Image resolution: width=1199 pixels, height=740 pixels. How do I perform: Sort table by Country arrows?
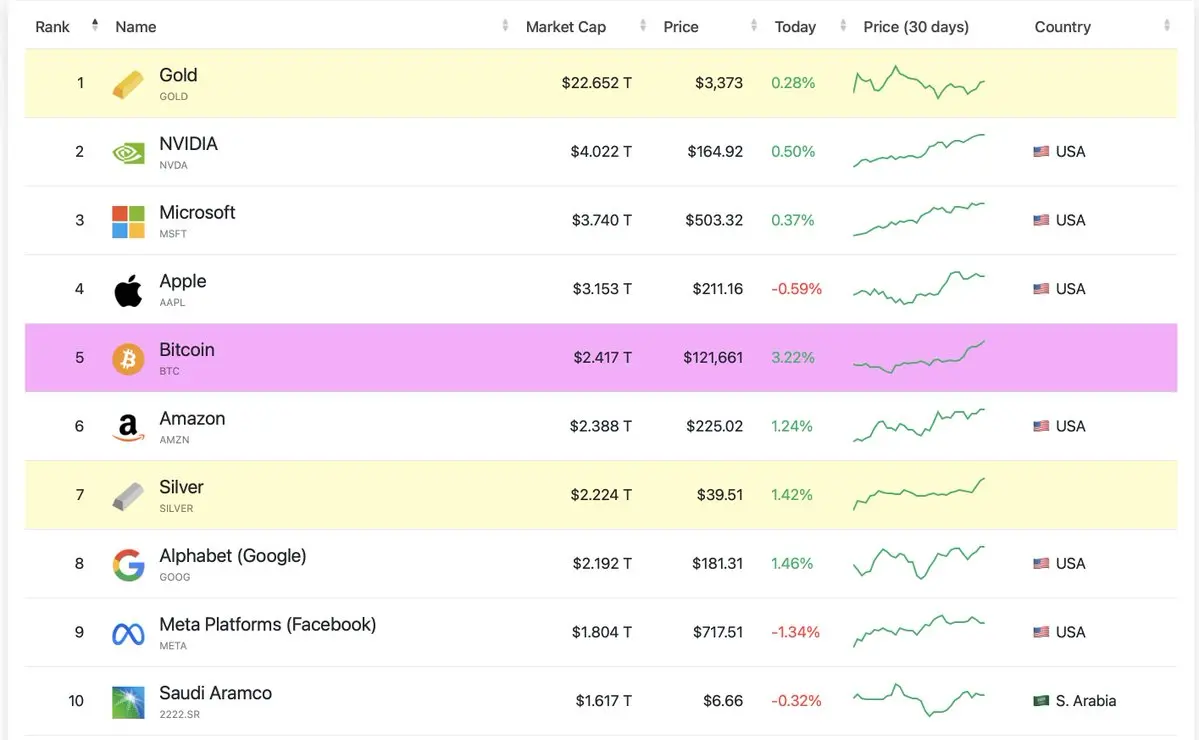pyautogui.click(x=1167, y=25)
